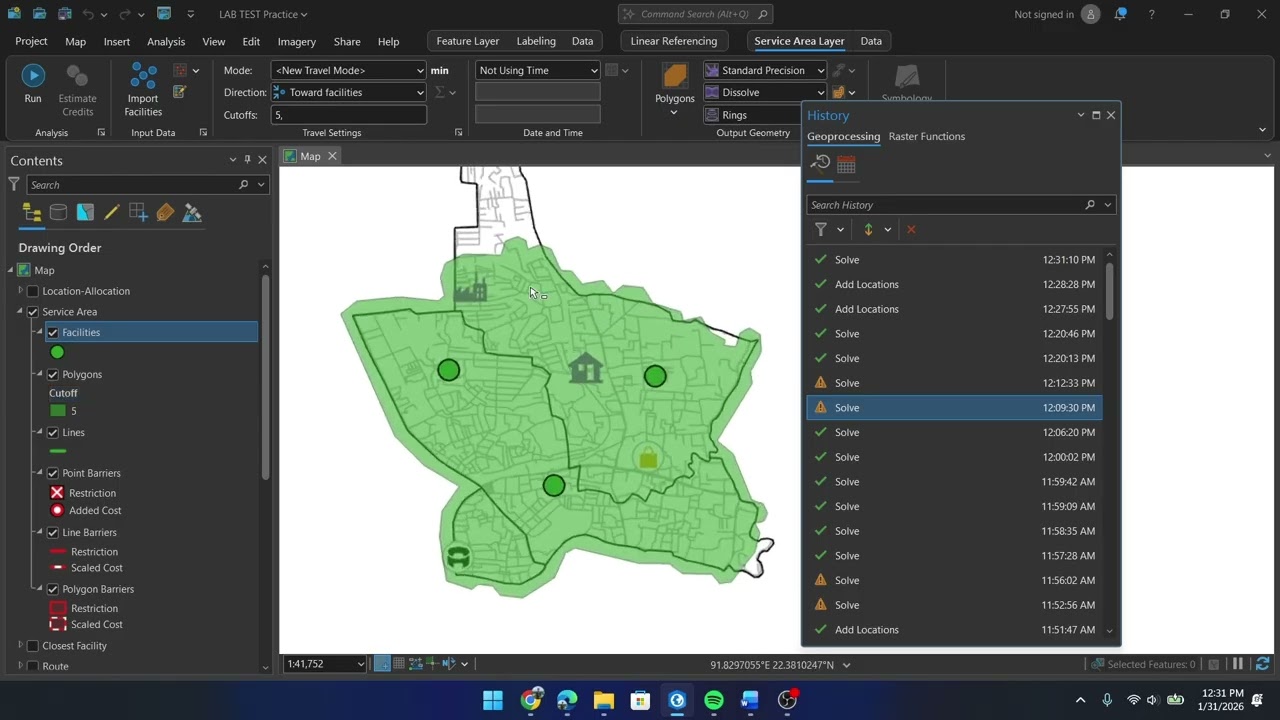Open the Feature Layer ribbon tab

pos(468,41)
